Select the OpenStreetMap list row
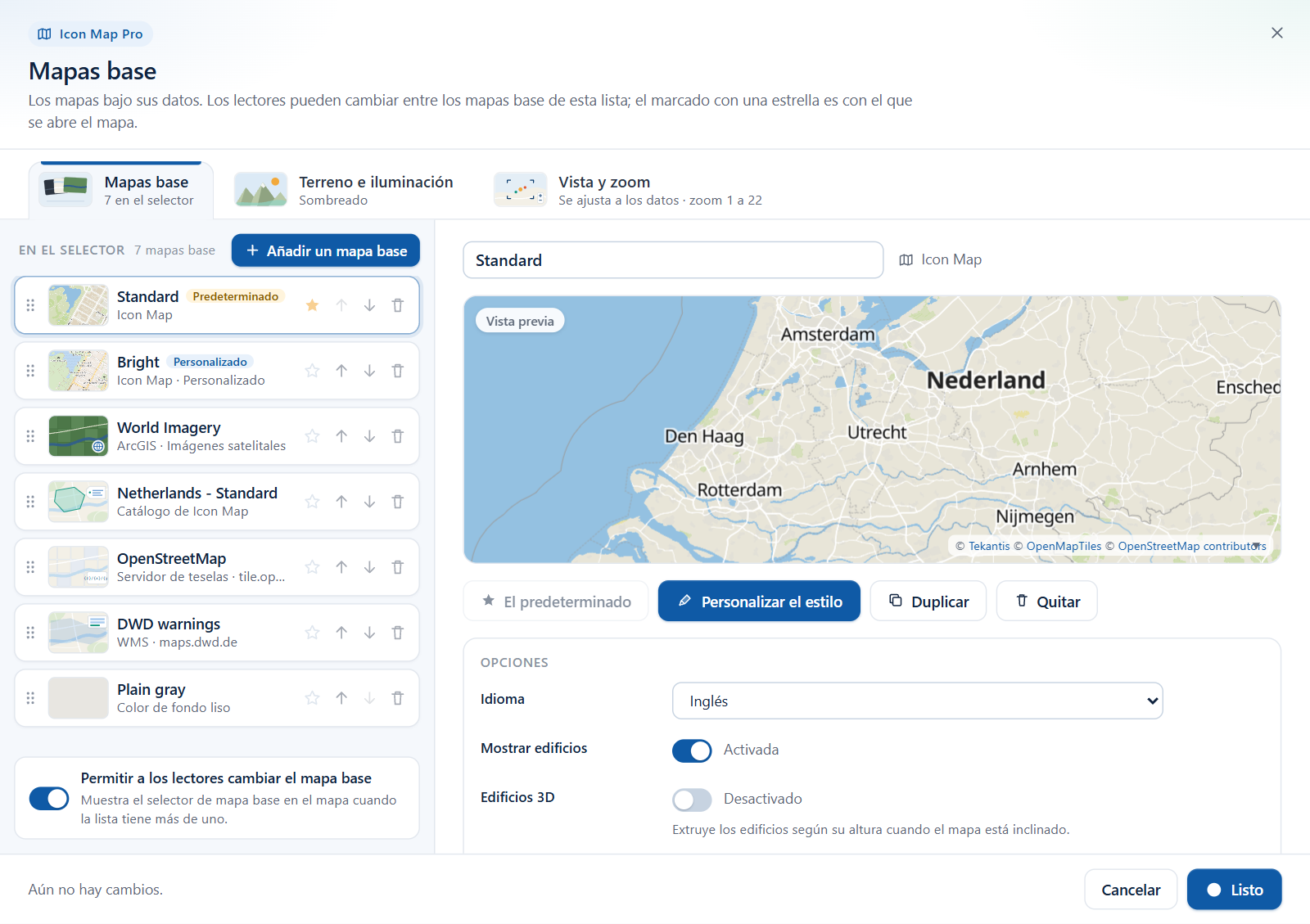 click(x=217, y=567)
